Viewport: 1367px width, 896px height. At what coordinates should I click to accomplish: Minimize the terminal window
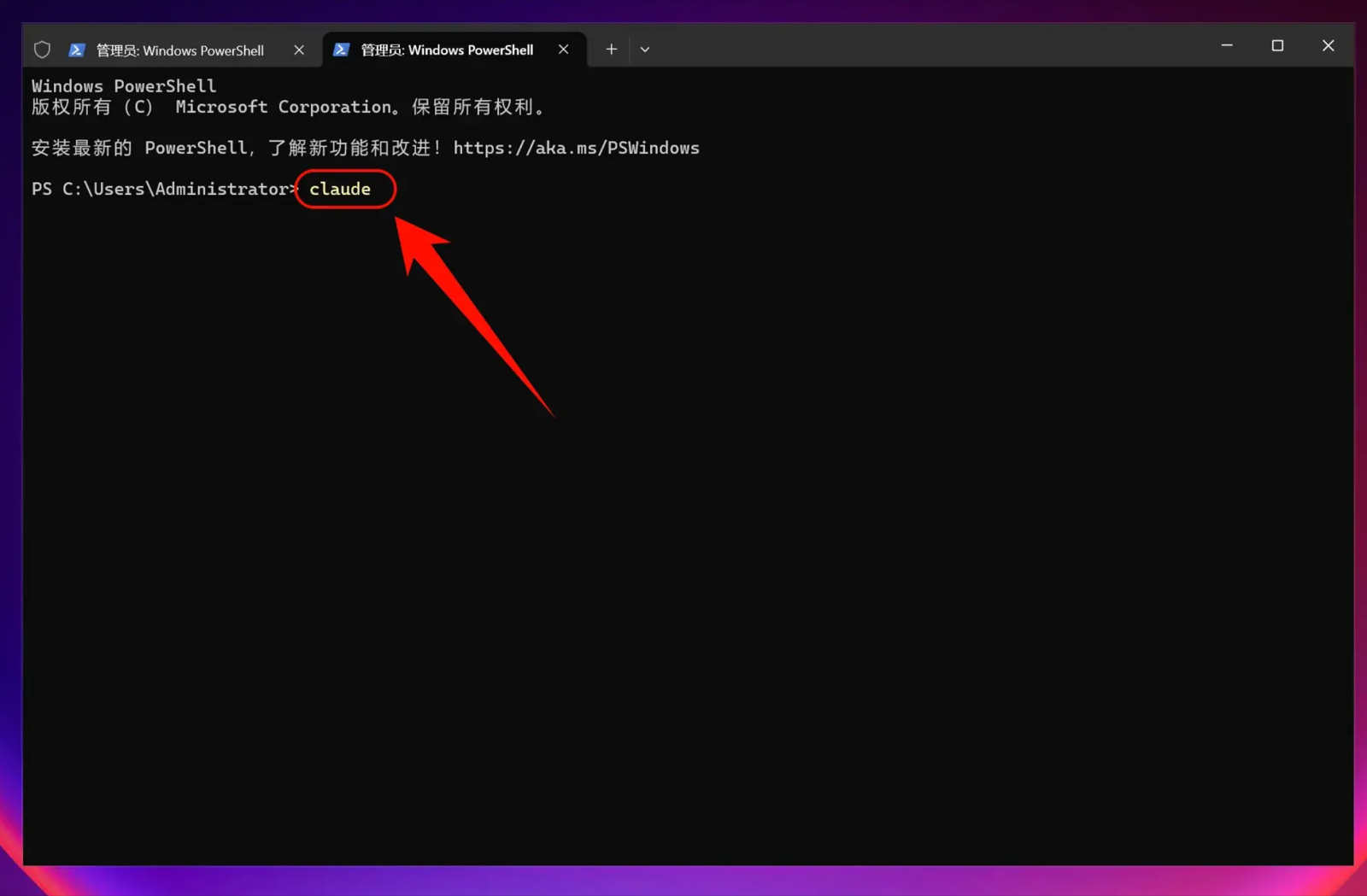click(x=1227, y=45)
